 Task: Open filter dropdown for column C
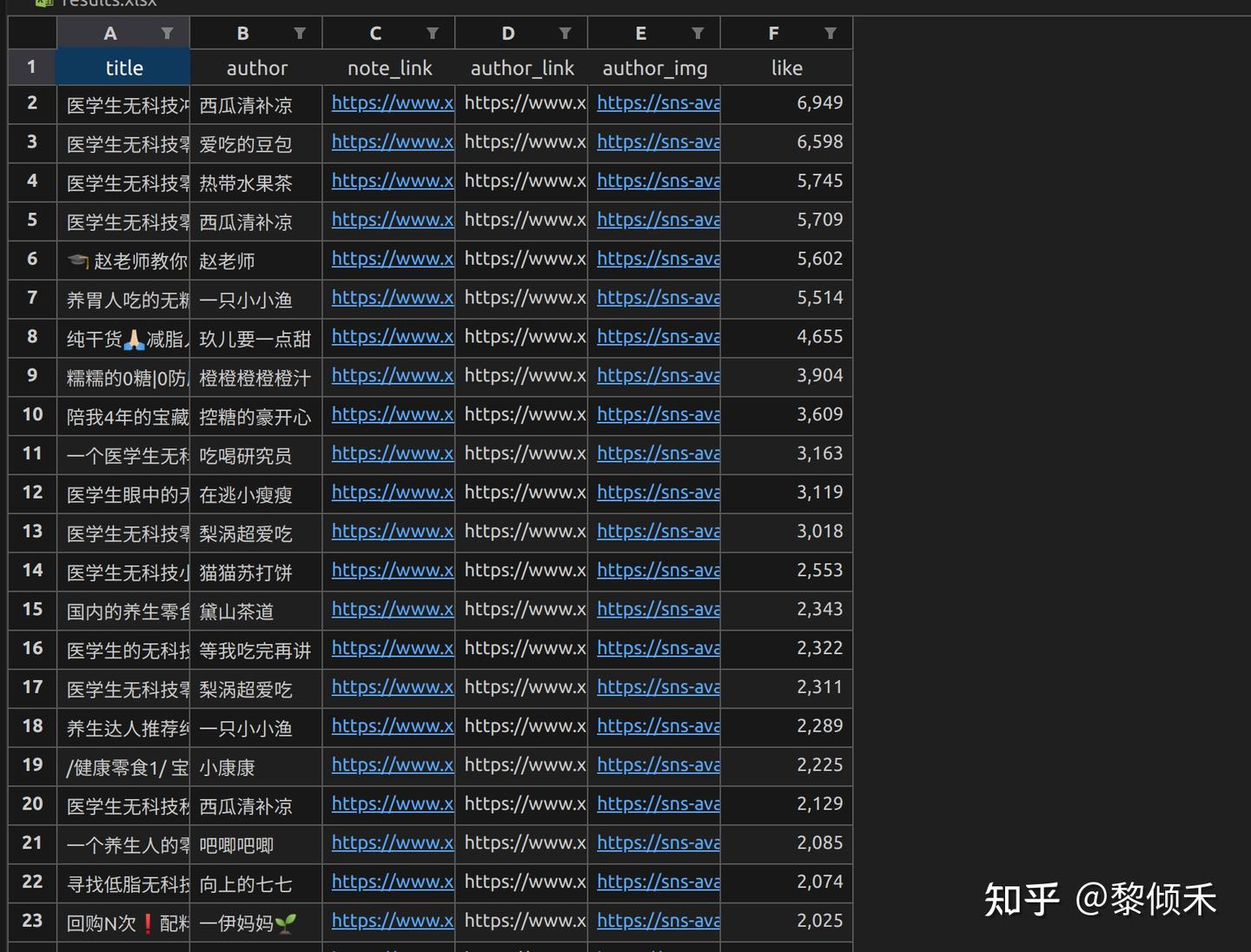(433, 33)
